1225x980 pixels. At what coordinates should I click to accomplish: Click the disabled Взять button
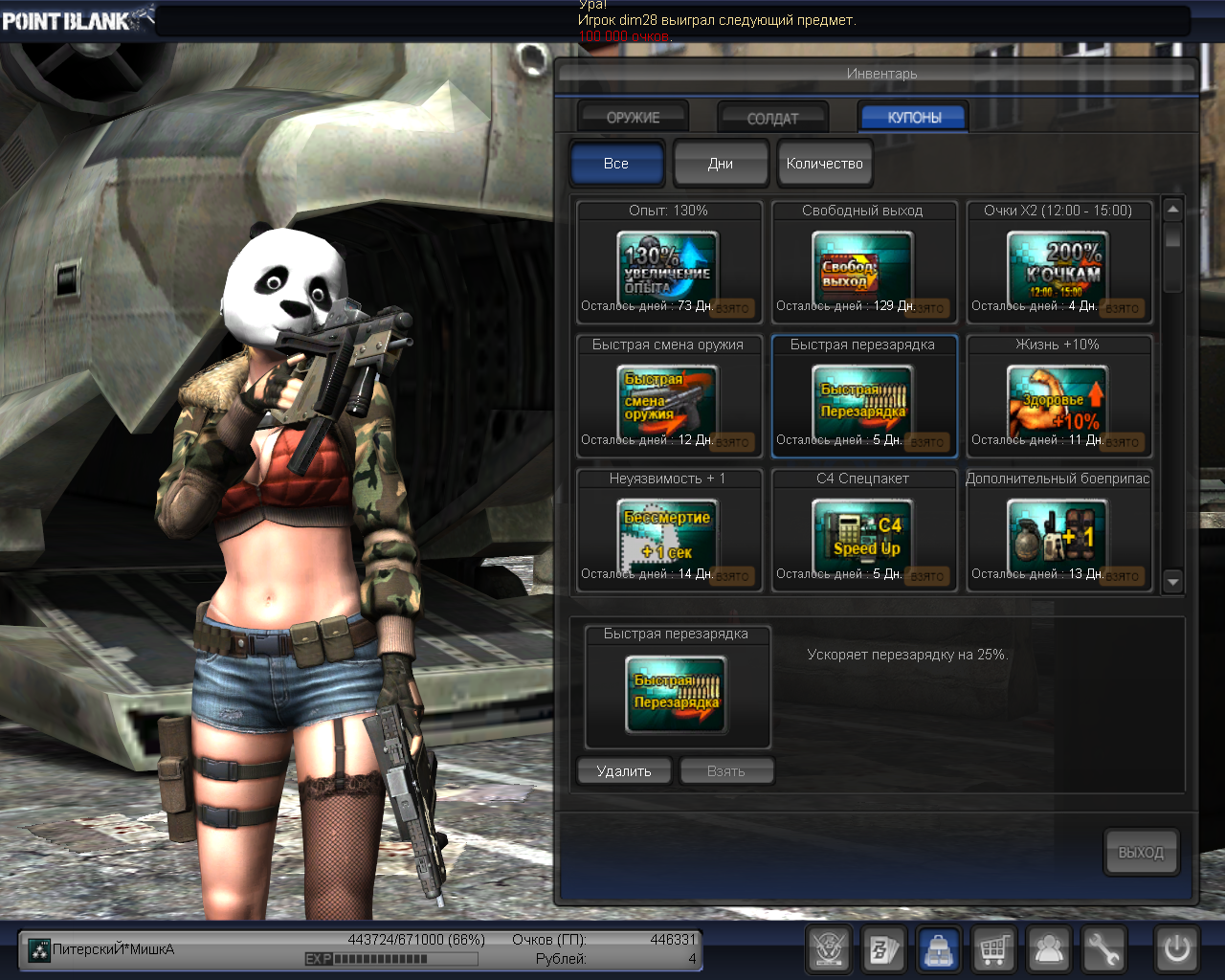[726, 771]
